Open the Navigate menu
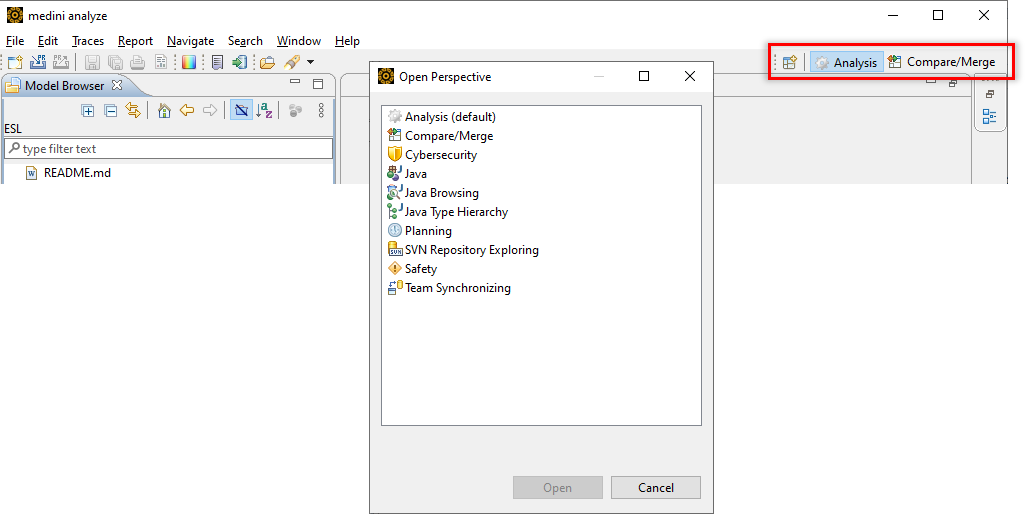The width and height of the screenshot is (1025, 514). coord(190,41)
